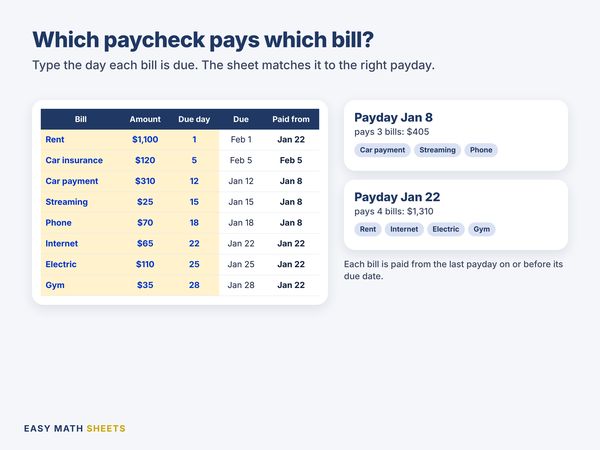Click the Streaming chip under Payday Jan 8
Viewport: 600px width, 450px height.
coord(437,150)
